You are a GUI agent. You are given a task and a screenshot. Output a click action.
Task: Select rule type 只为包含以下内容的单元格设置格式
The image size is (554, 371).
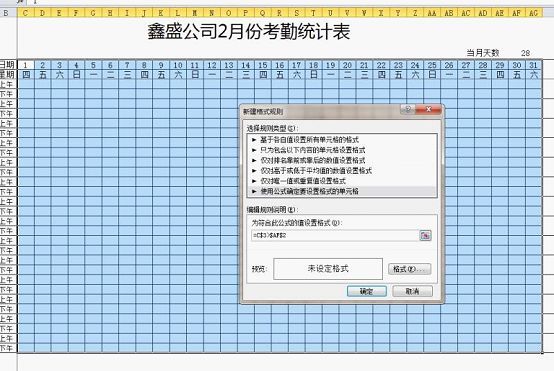(342, 150)
